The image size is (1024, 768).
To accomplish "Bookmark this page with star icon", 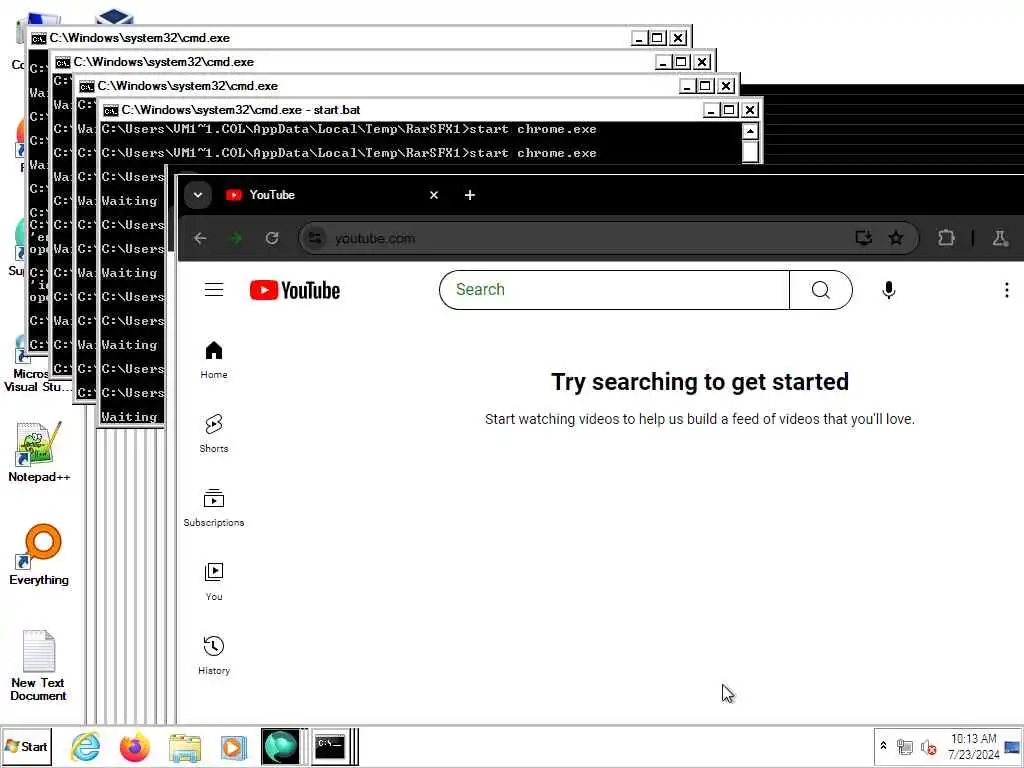I will pos(896,238).
